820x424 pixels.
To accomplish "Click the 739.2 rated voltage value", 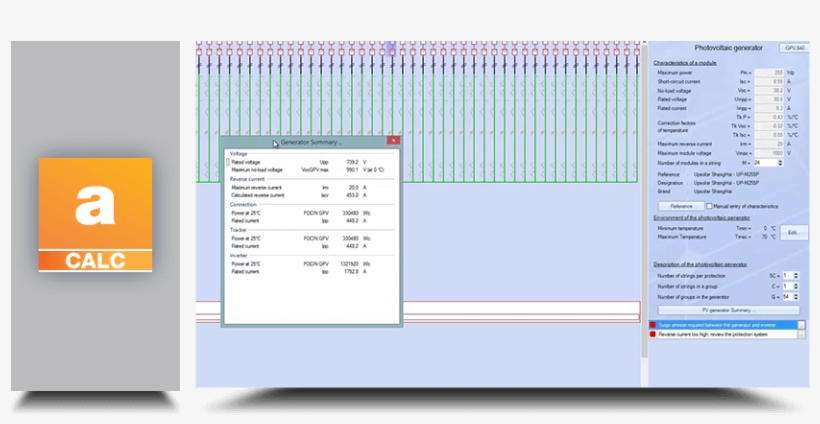I will (352, 163).
